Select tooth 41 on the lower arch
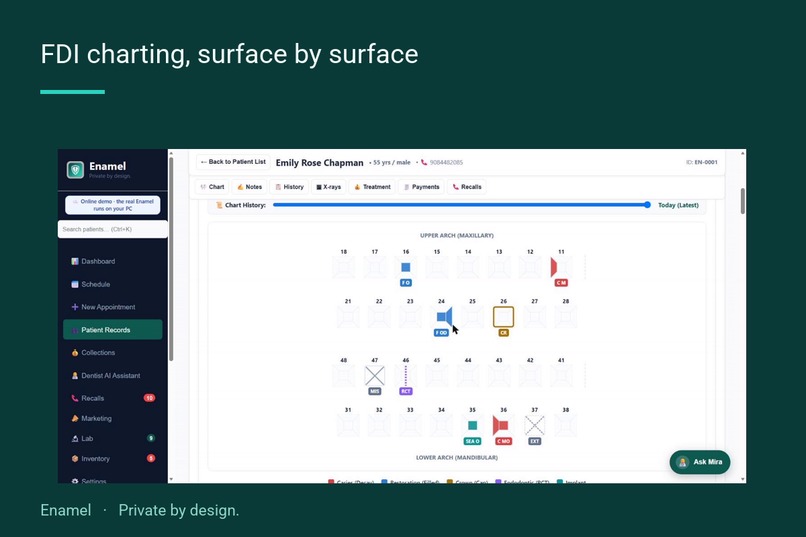 point(561,376)
